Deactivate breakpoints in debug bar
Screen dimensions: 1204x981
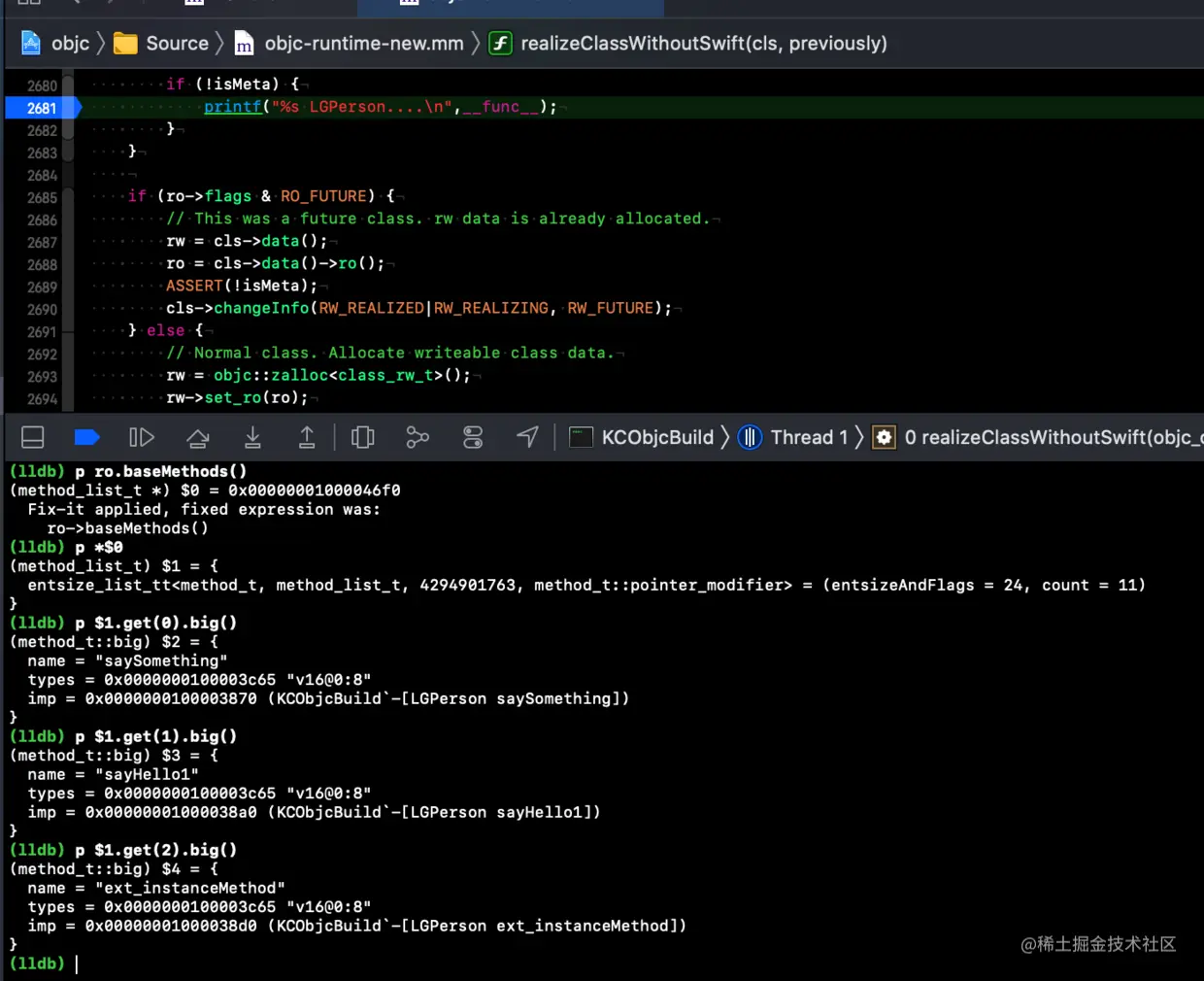click(87, 437)
